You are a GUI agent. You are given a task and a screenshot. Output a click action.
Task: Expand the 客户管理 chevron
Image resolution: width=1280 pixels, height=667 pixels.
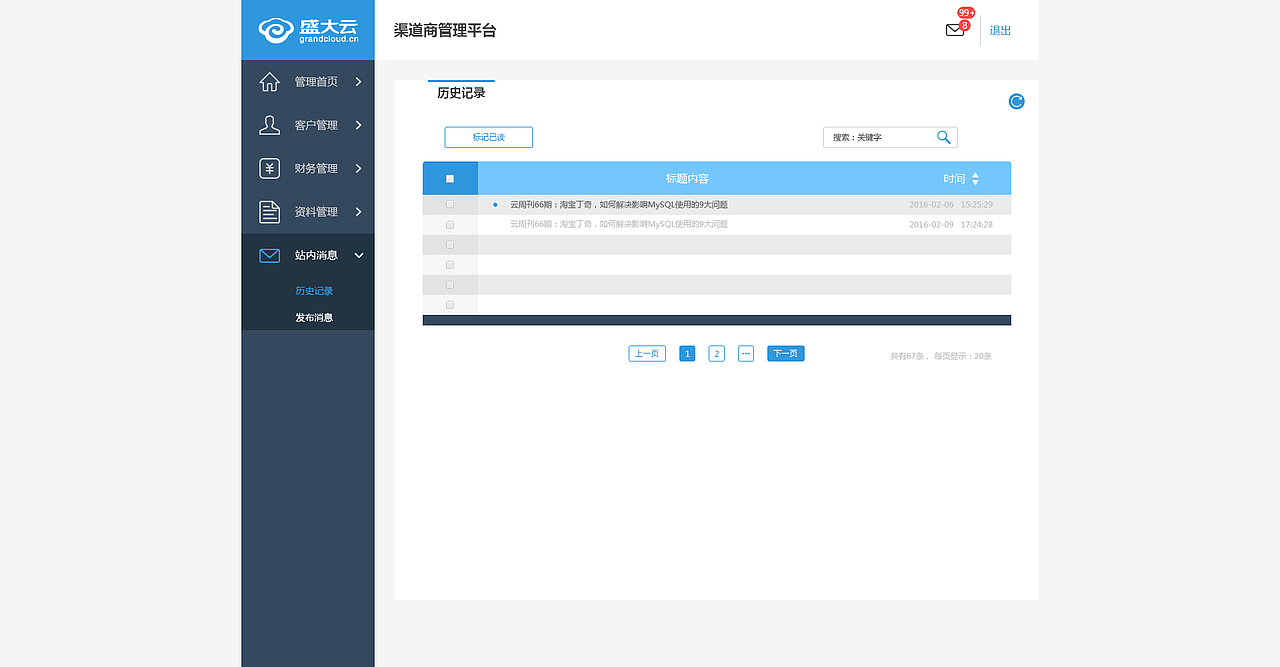(x=358, y=125)
